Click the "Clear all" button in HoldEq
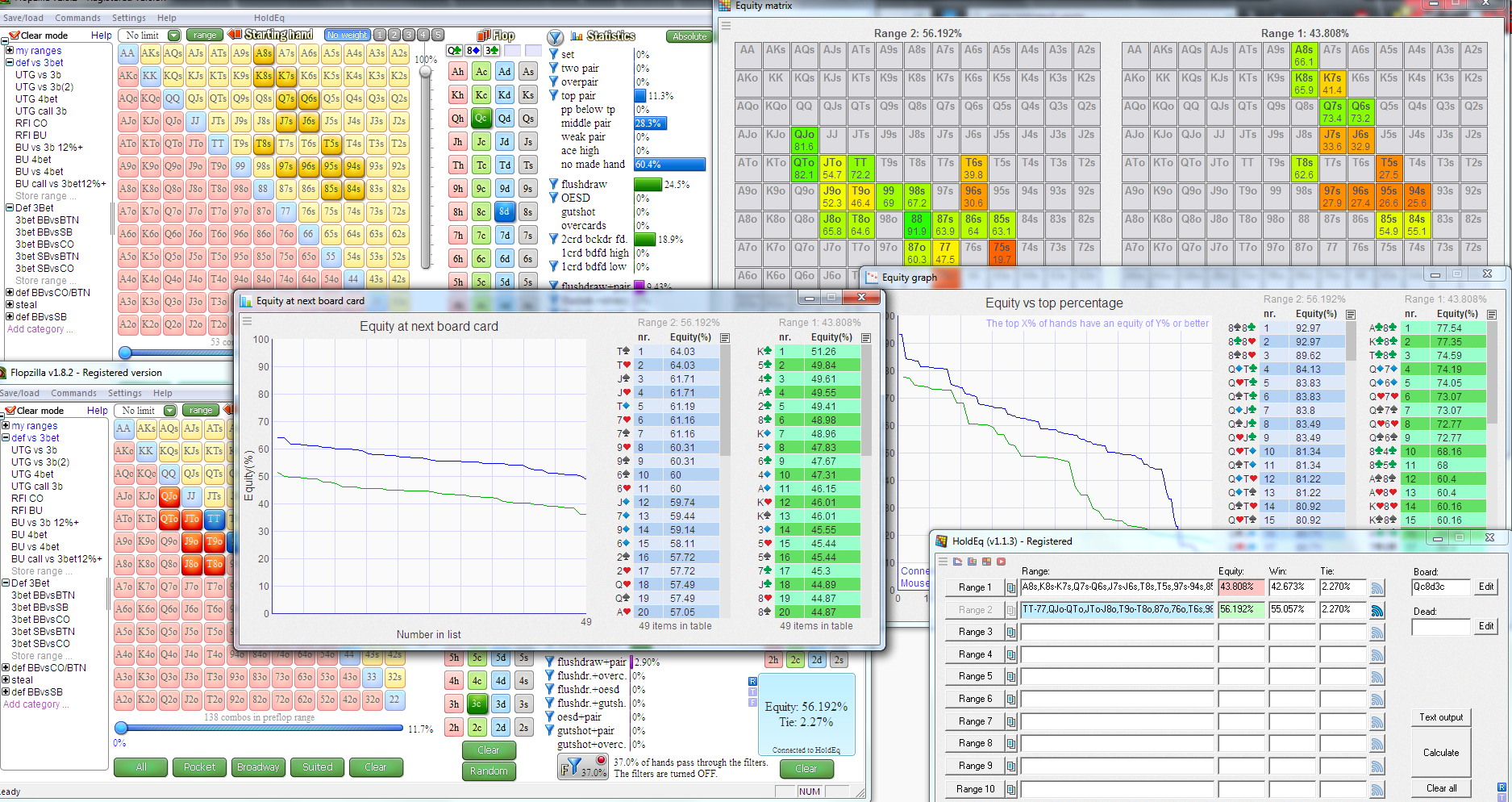Screen dimensions: 1512x802 pos(1440,788)
